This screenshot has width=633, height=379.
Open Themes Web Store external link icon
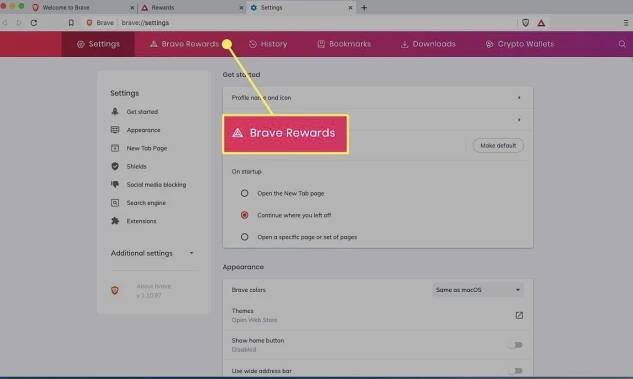point(519,315)
